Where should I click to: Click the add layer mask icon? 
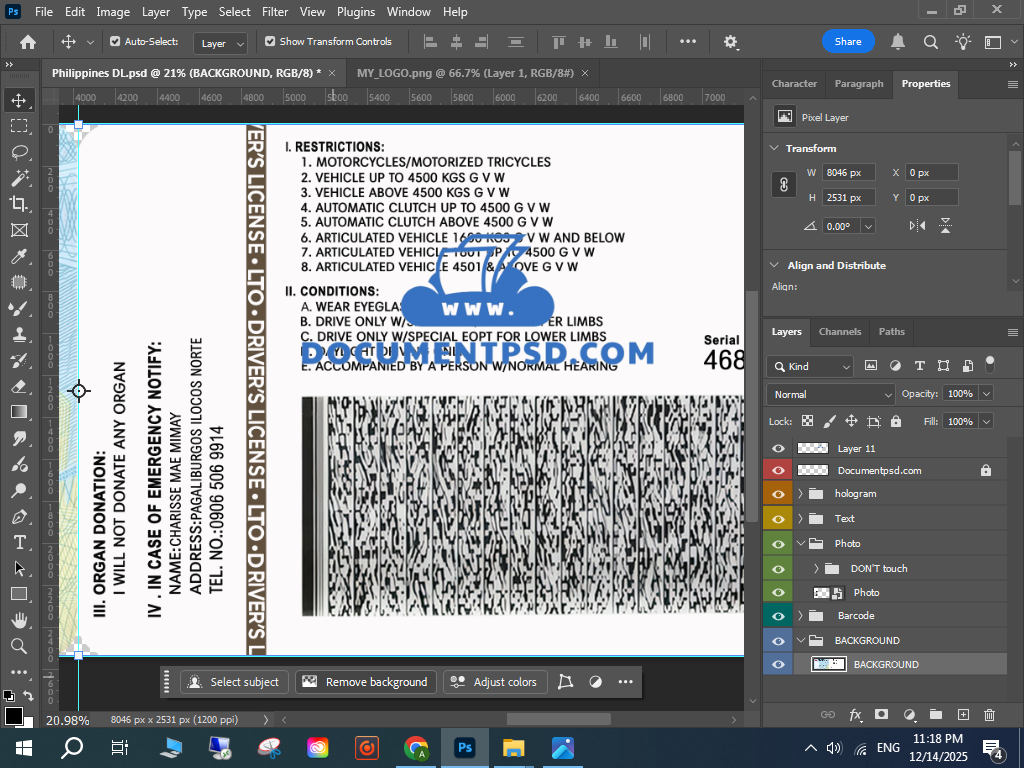tap(881, 715)
